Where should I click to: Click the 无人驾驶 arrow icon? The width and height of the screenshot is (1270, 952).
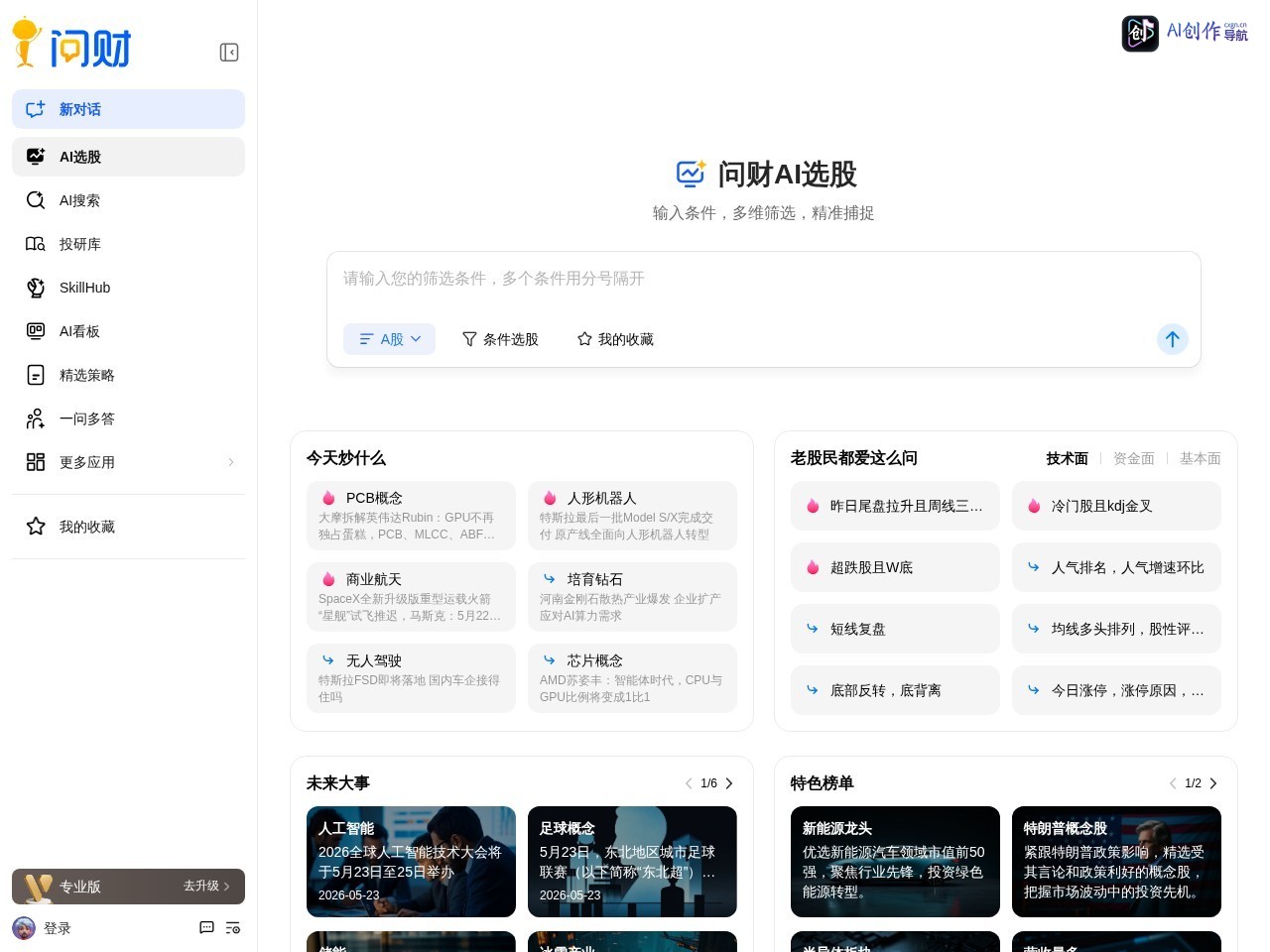[328, 659]
